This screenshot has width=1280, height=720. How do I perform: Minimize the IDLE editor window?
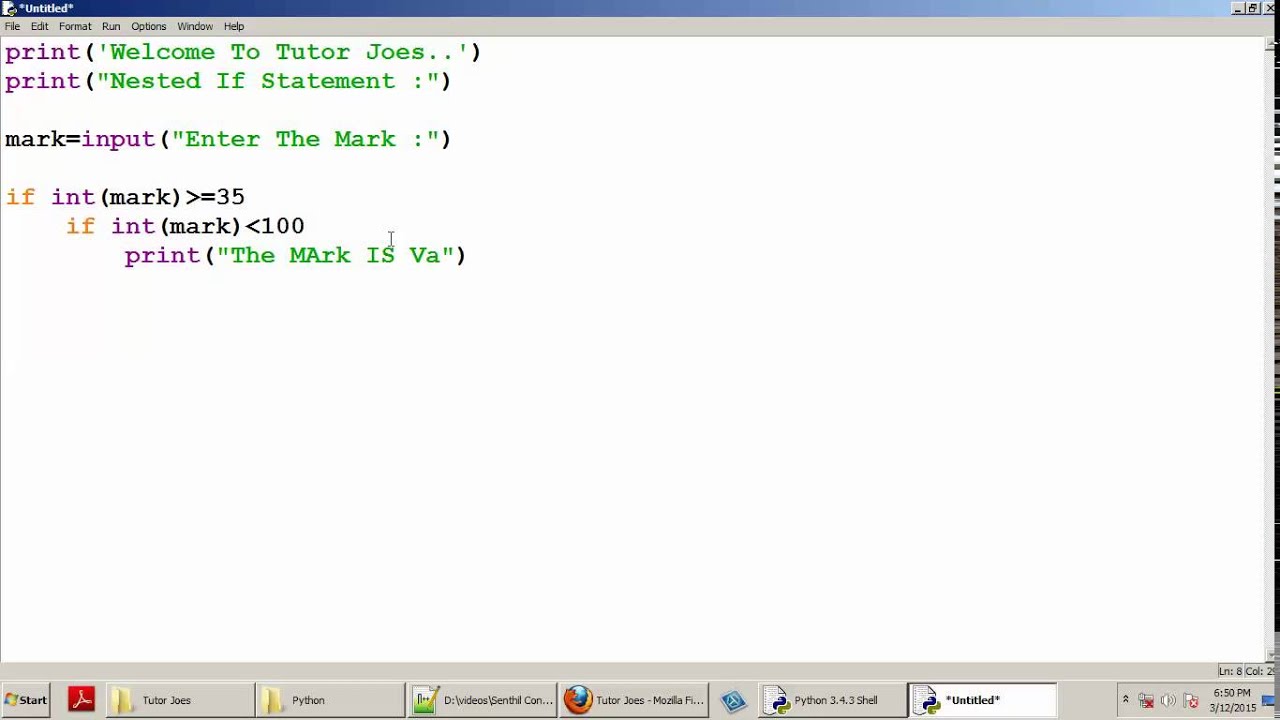coord(1238,8)
